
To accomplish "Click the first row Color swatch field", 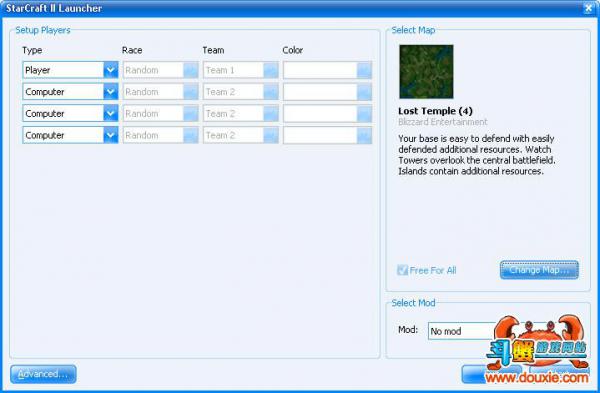I will 320,70.
